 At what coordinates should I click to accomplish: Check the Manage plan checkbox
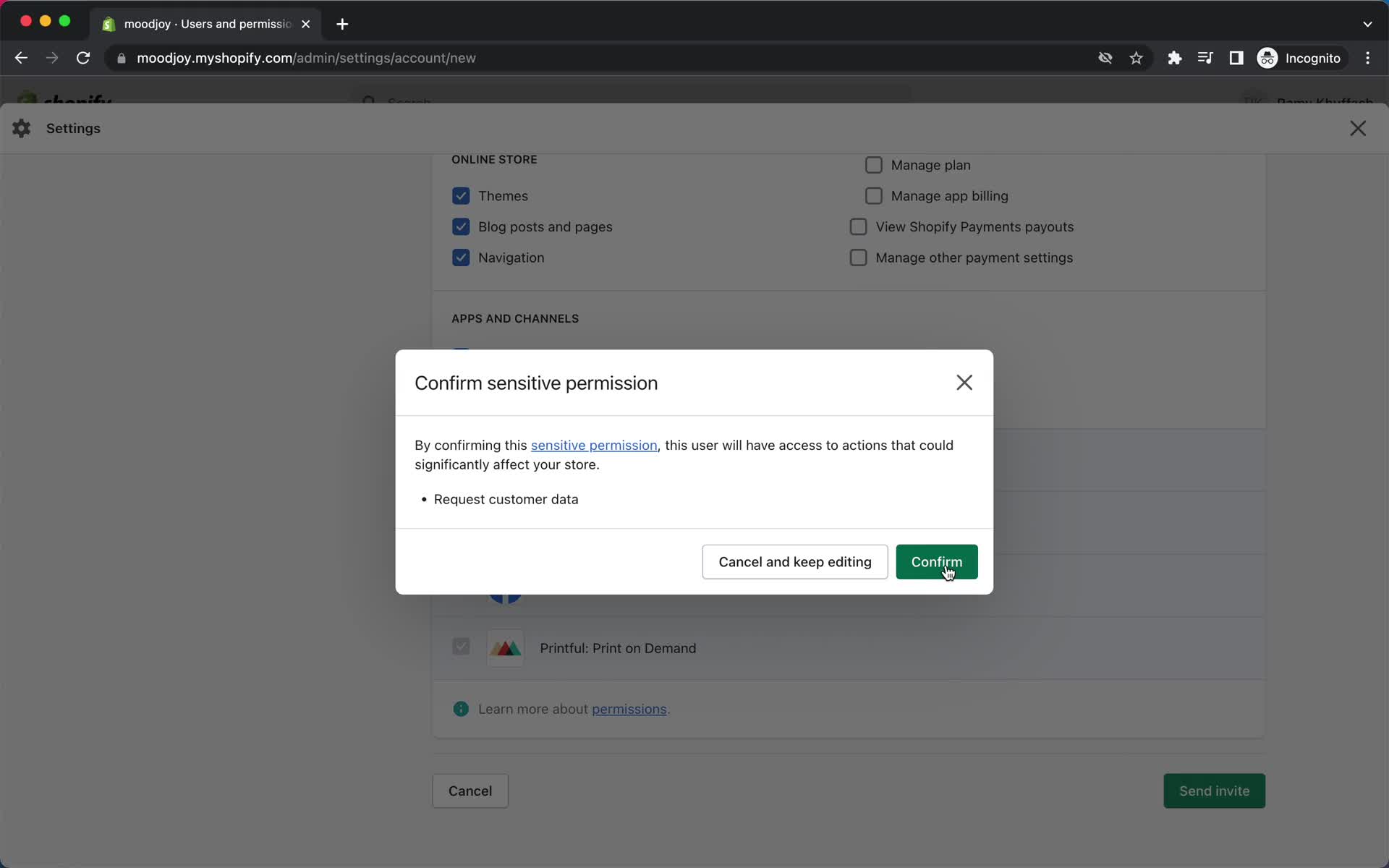coord(874,165)
